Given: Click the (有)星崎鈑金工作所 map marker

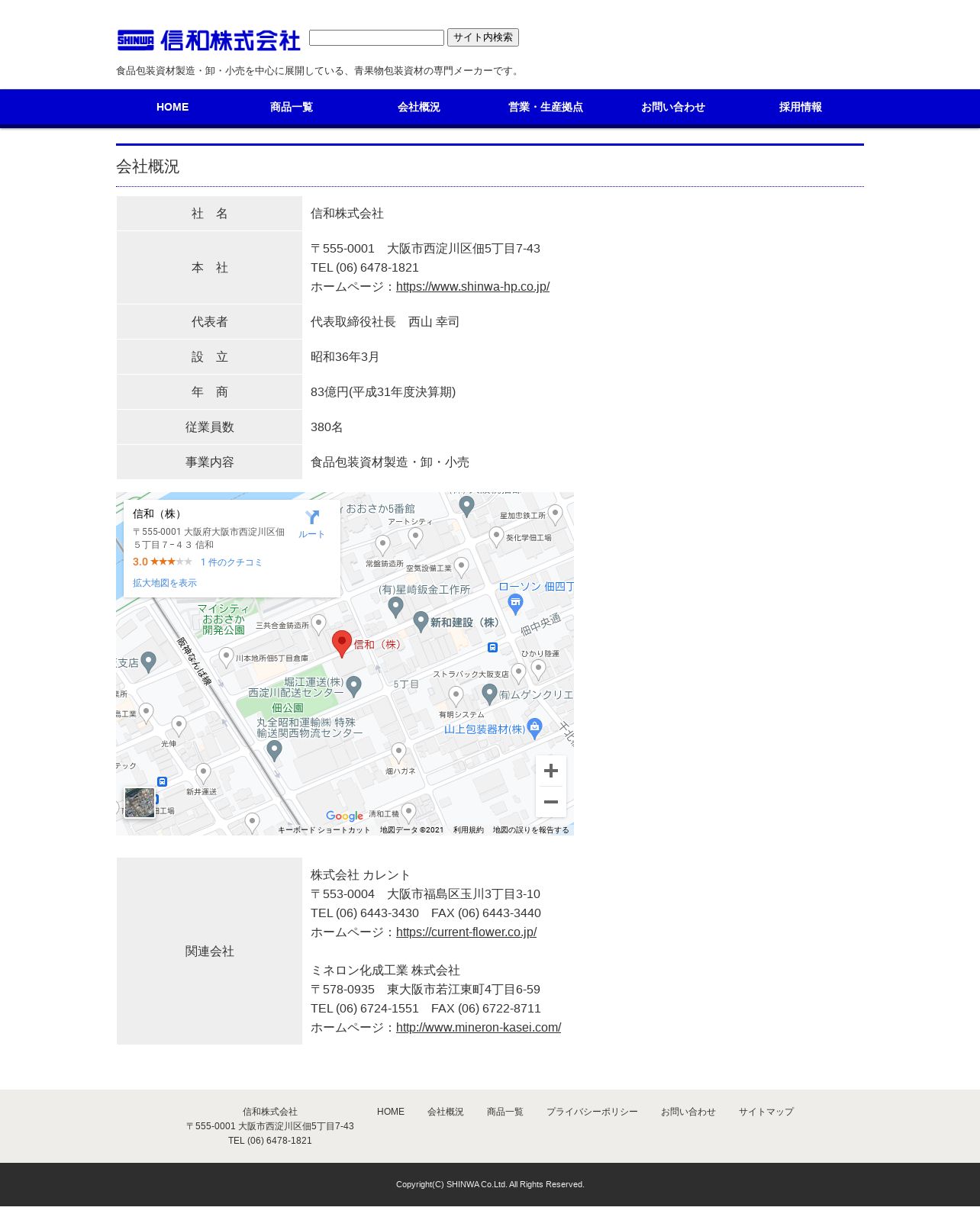Looking at the screenshot, I should (x=395, y=607).
